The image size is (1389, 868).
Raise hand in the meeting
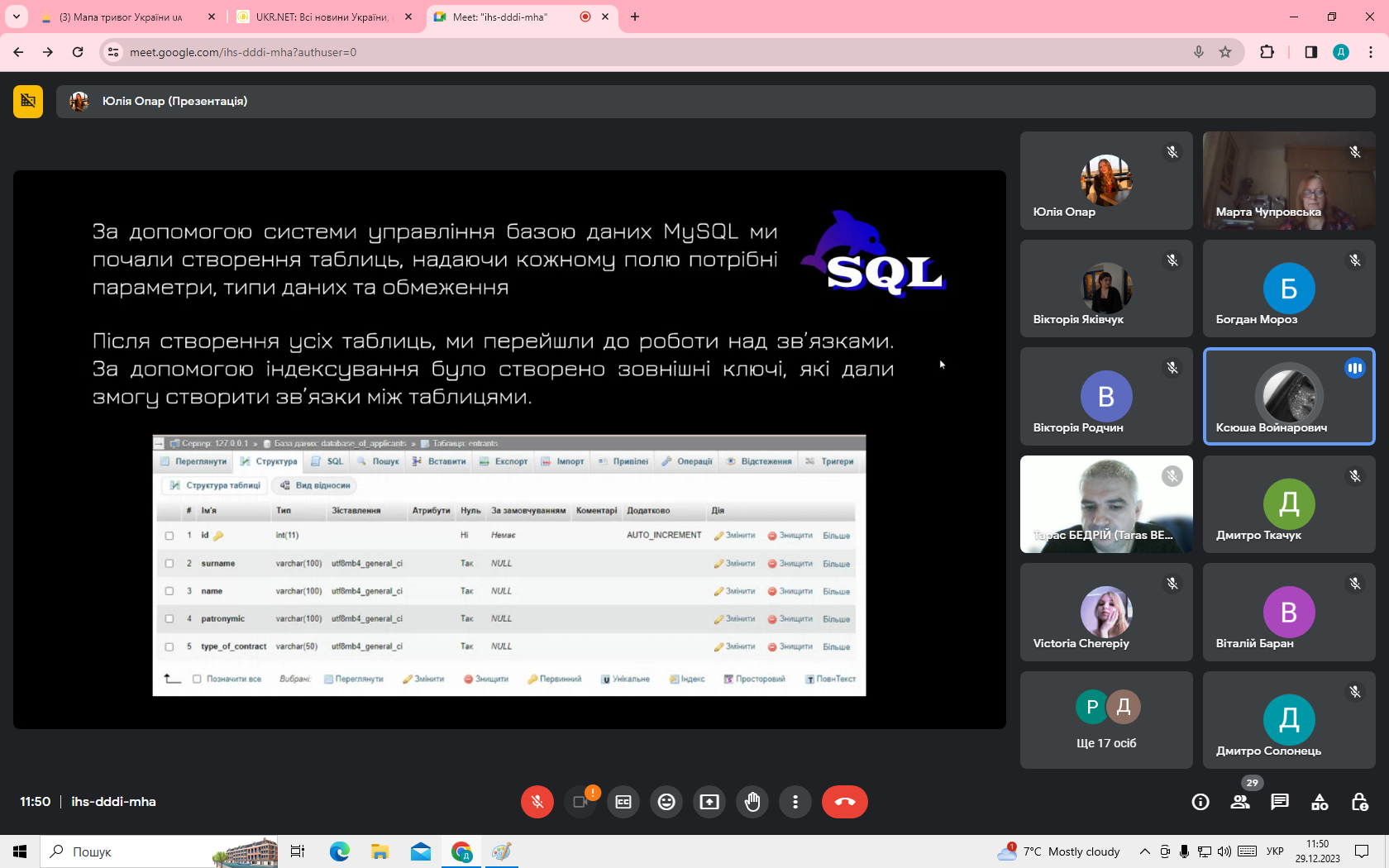click(x=752, y=802)
